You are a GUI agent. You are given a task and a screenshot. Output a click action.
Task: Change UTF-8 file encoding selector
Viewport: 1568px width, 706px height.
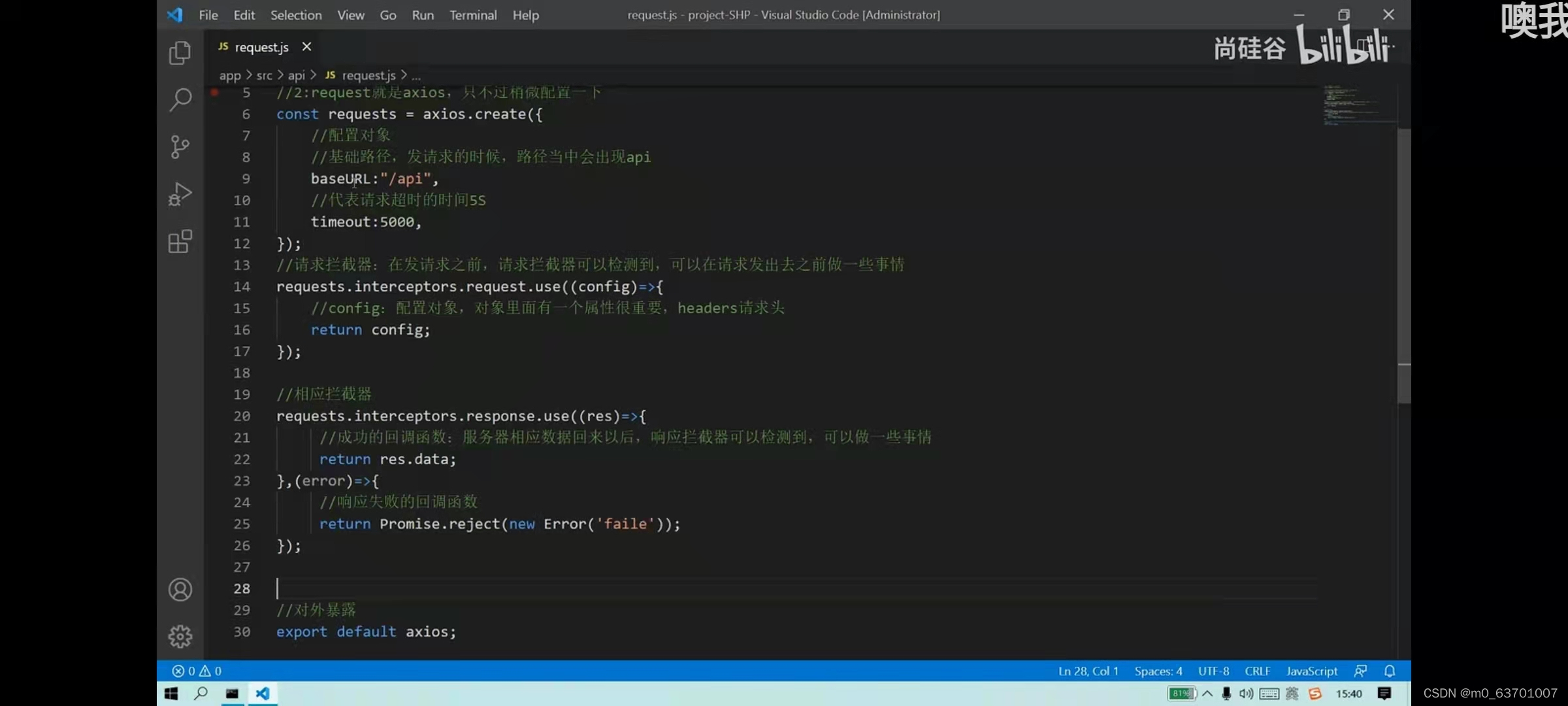pos(1213,671)
